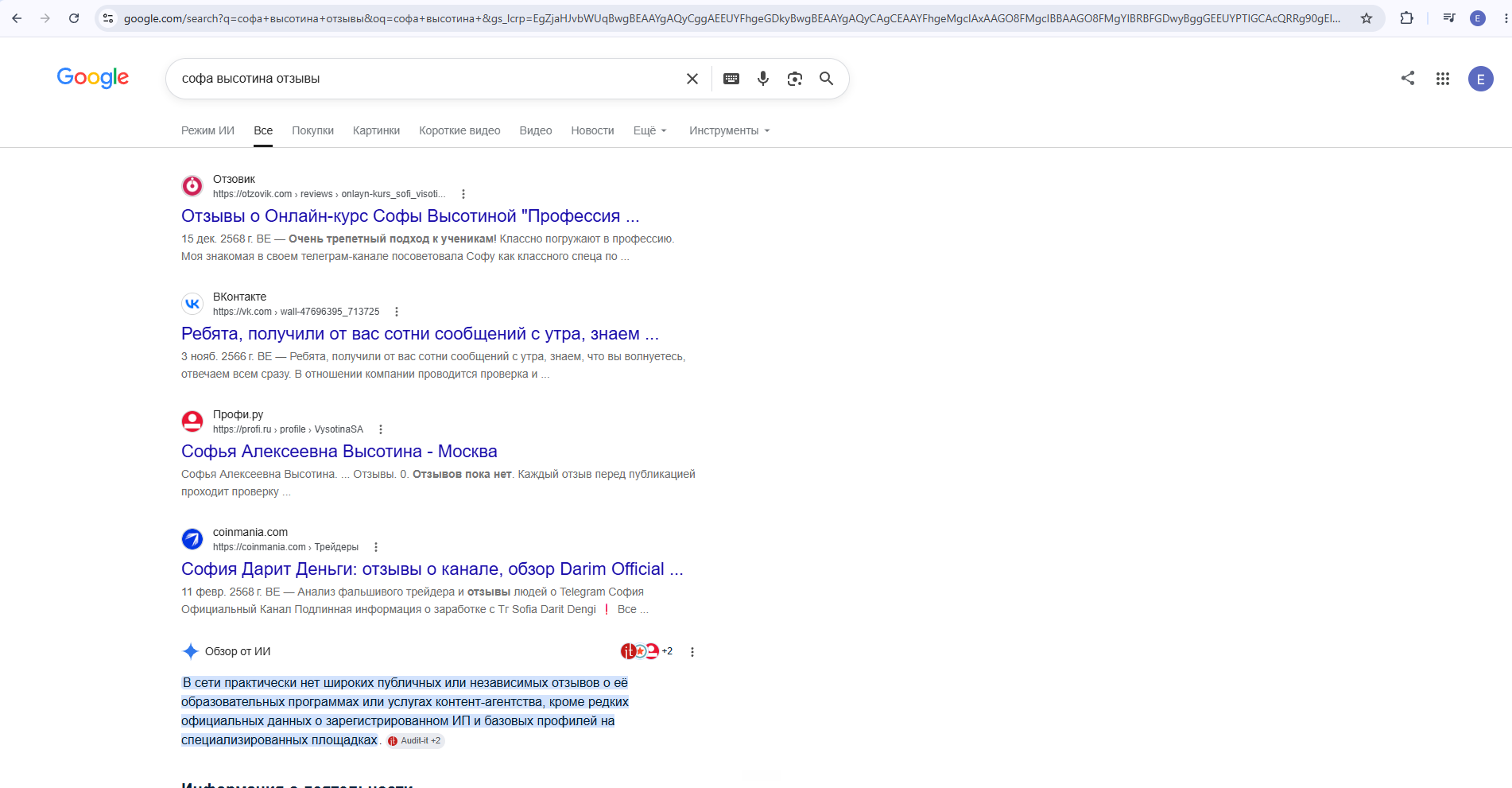The height and width of the screenshot is (788, 1512).
Task: Go back to the previous page
Action: 17,18
